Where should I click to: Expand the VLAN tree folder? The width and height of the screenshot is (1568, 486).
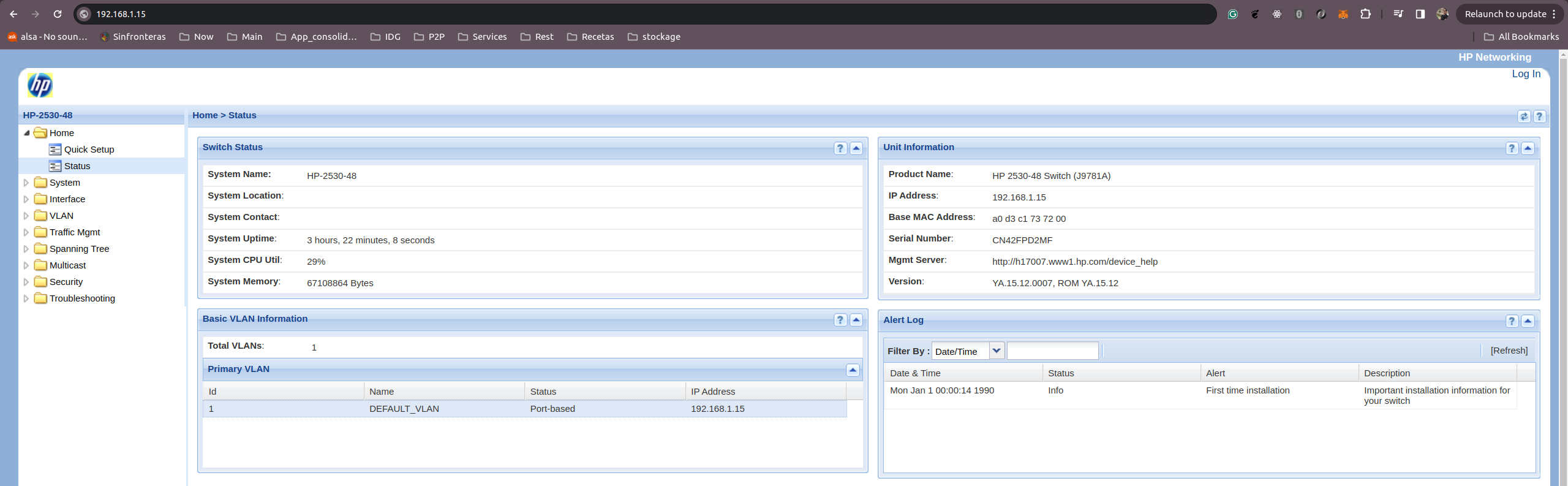click(26, 216)
